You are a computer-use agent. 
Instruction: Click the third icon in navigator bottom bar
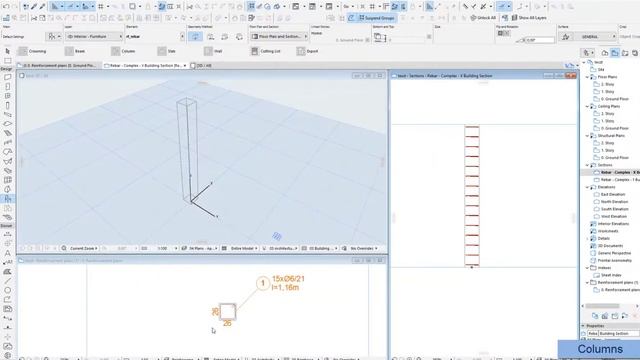[x=615, y=316]
